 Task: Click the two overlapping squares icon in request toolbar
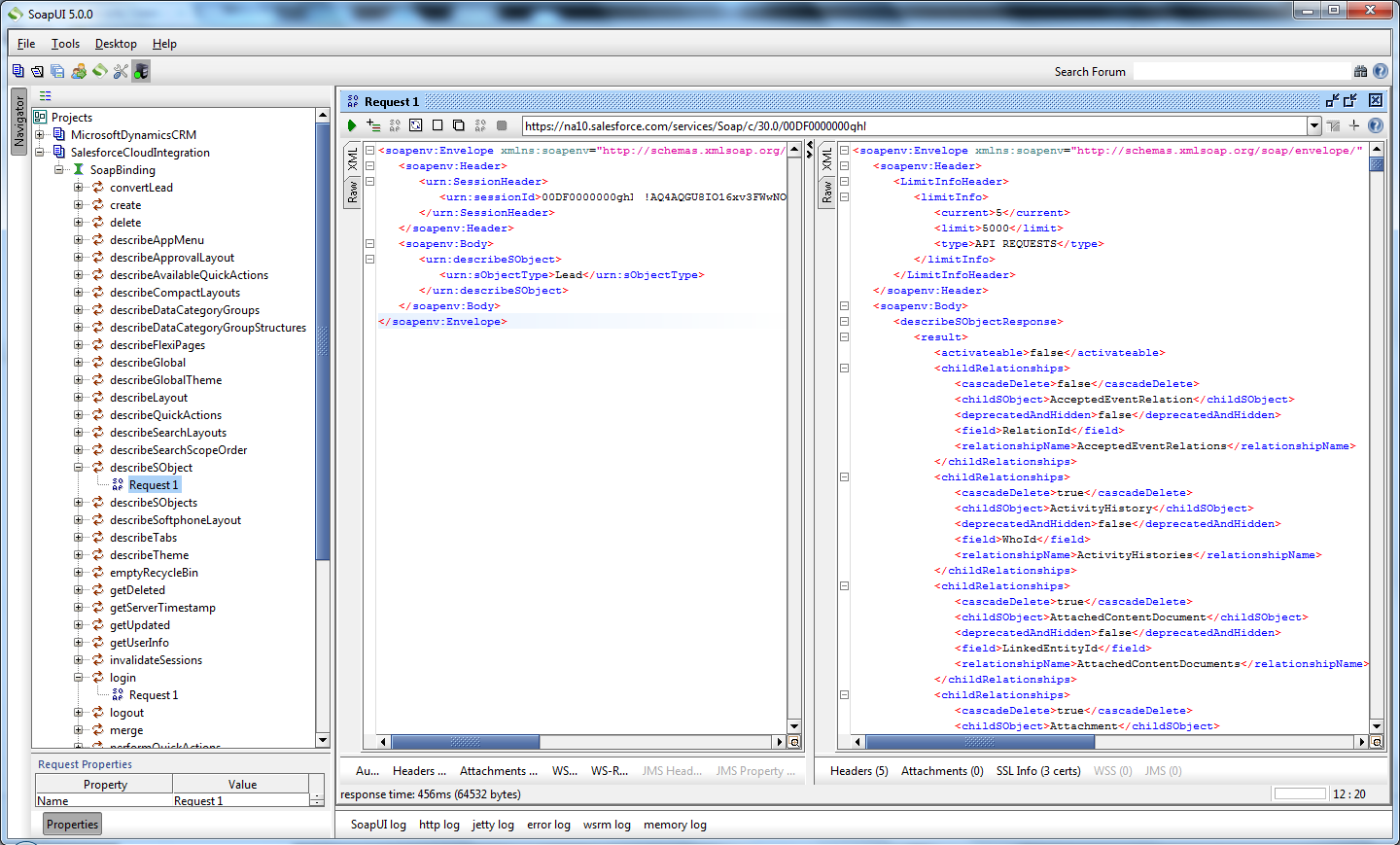click(459, 125)
